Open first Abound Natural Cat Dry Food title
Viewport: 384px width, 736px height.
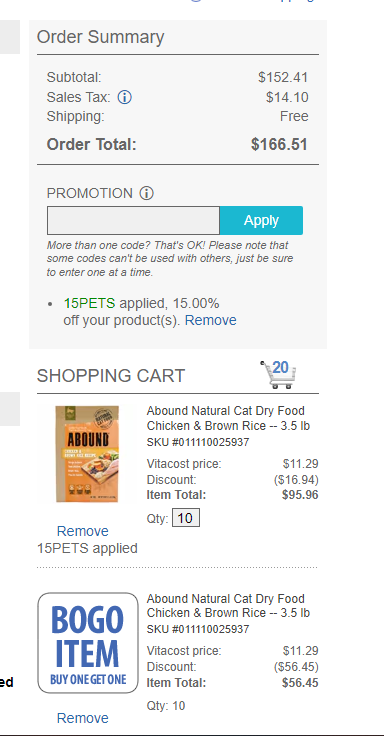[x=228, y=418]
